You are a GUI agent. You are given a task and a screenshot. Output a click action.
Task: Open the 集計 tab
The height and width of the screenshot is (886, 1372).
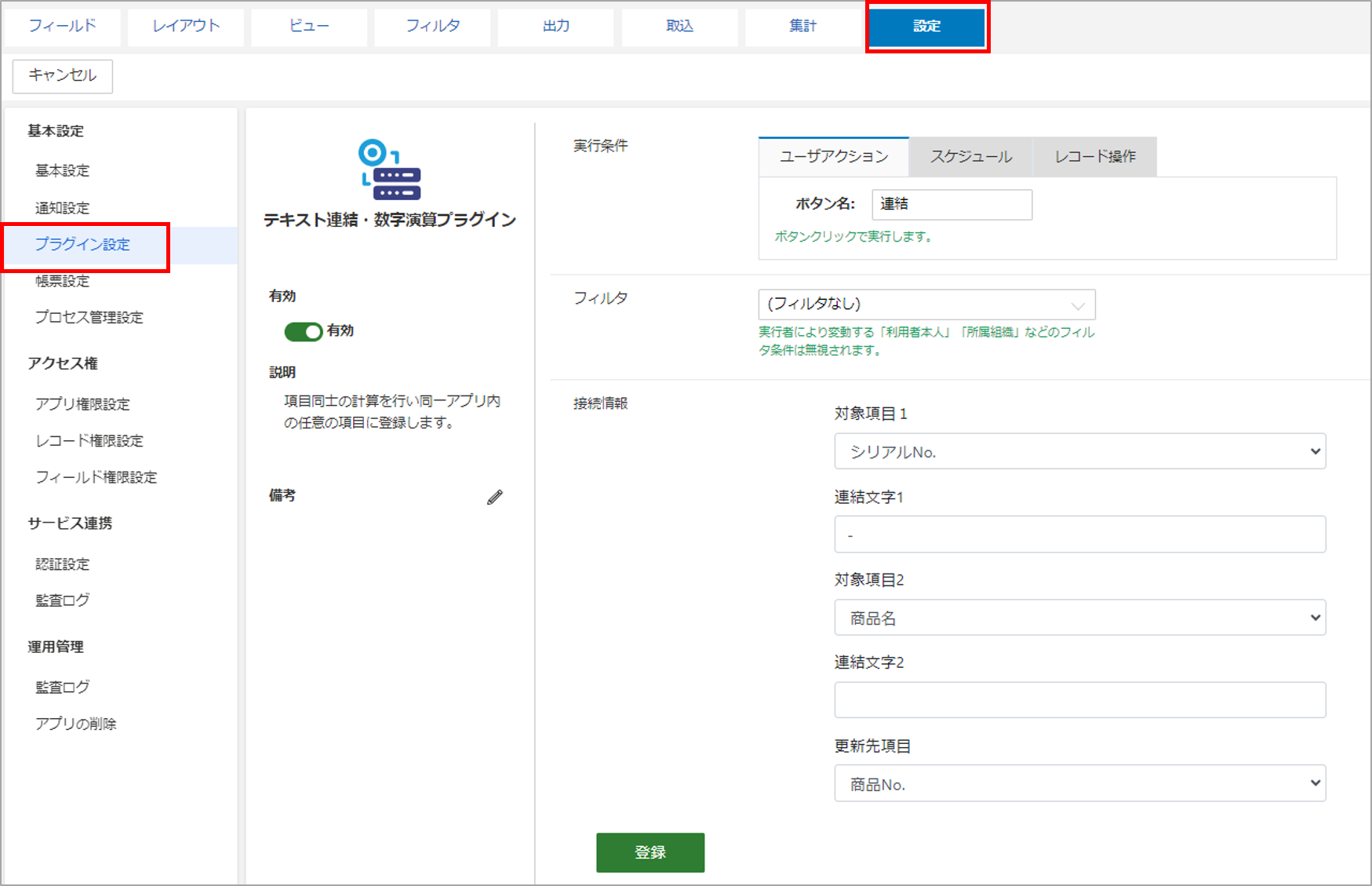[x=803, y=26]
